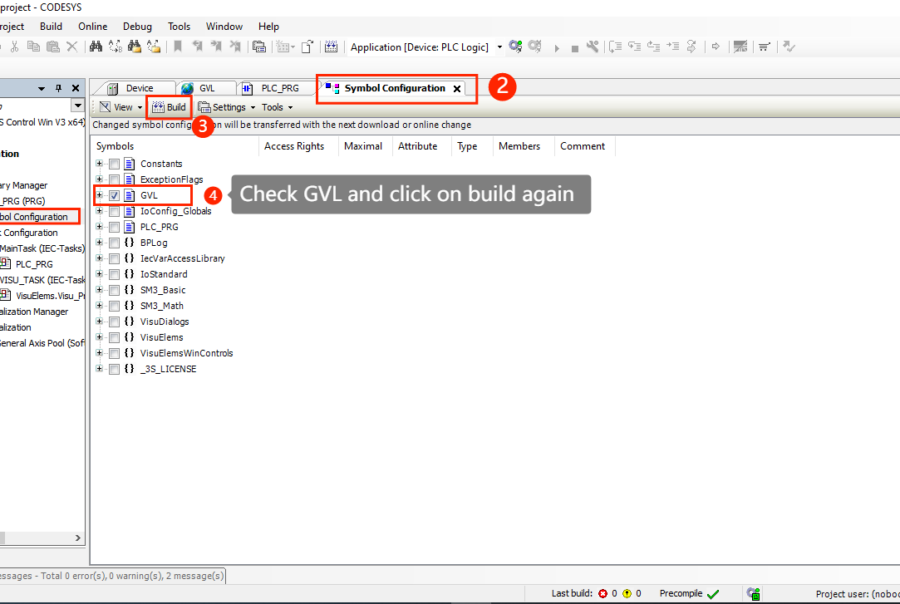Click the Logout icon on the toolbar

(533, 47)
